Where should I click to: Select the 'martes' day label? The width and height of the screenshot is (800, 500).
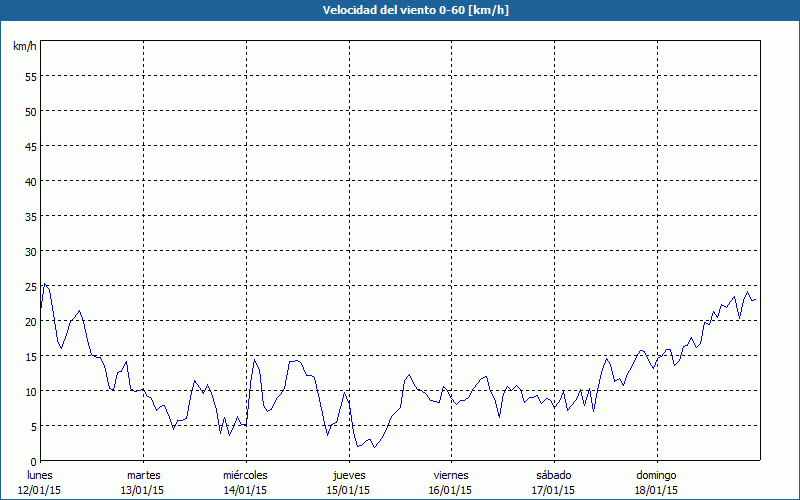pyautogui.click(x=143, y=475)
